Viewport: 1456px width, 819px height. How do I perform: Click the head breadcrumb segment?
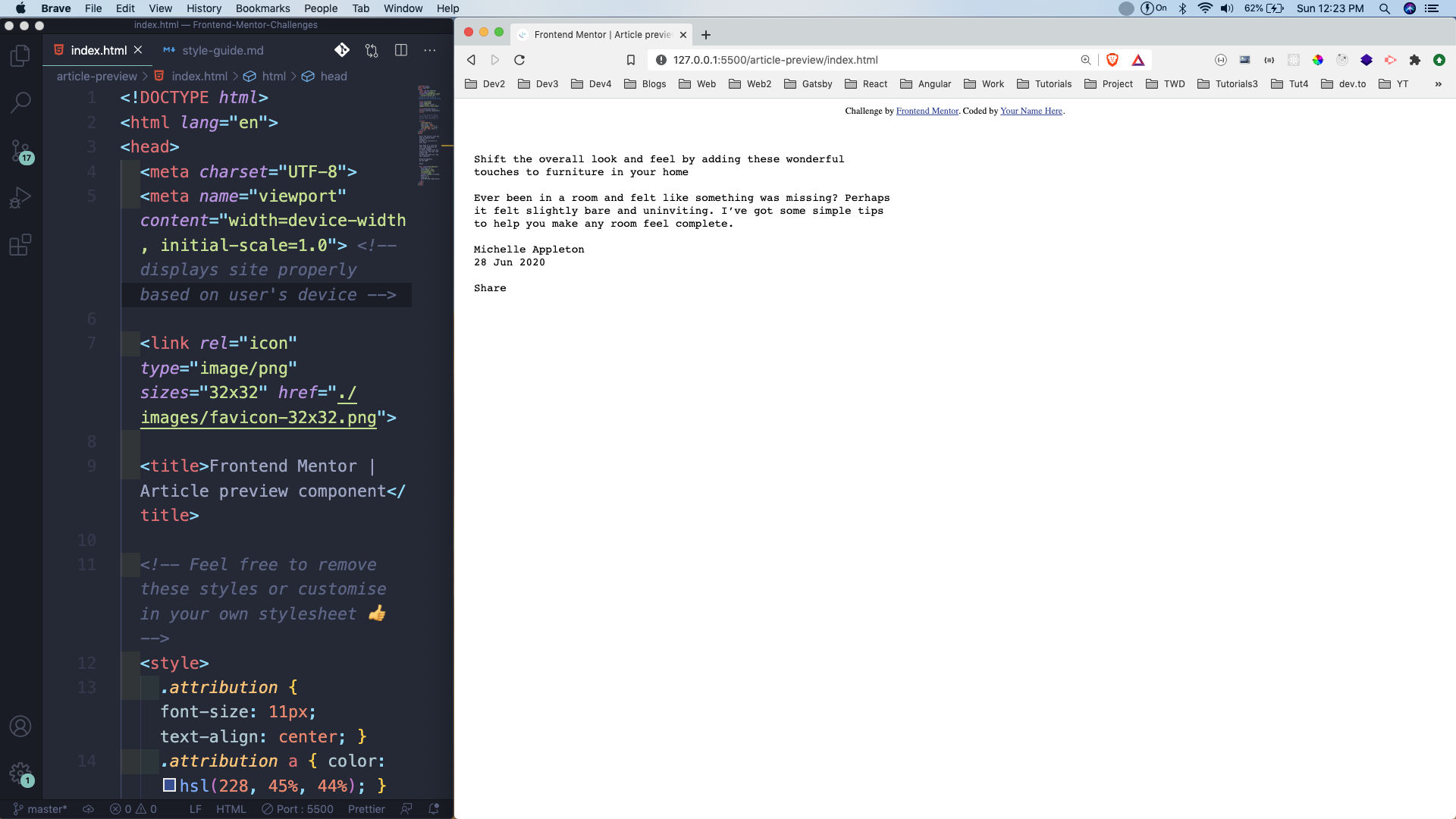[325, 76]
